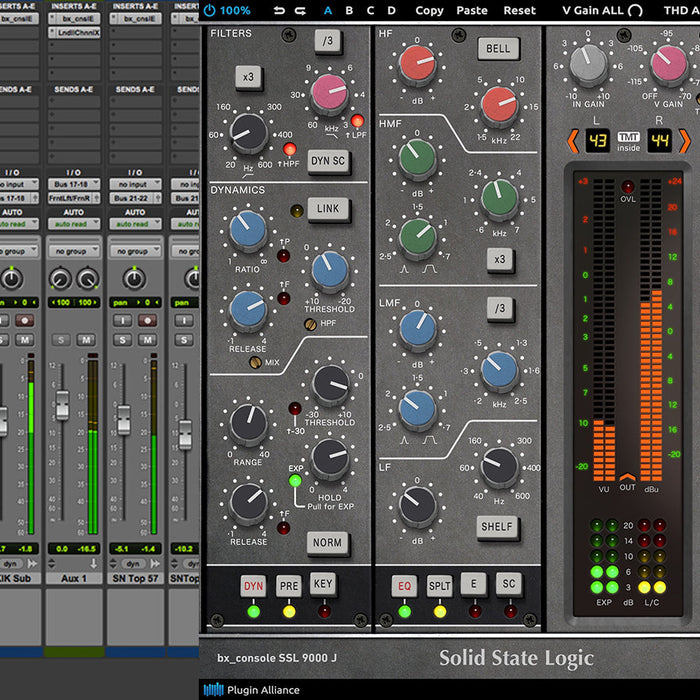
Task: Click the SN Top 57 volume fader
Action: click(x=124, y=420)
